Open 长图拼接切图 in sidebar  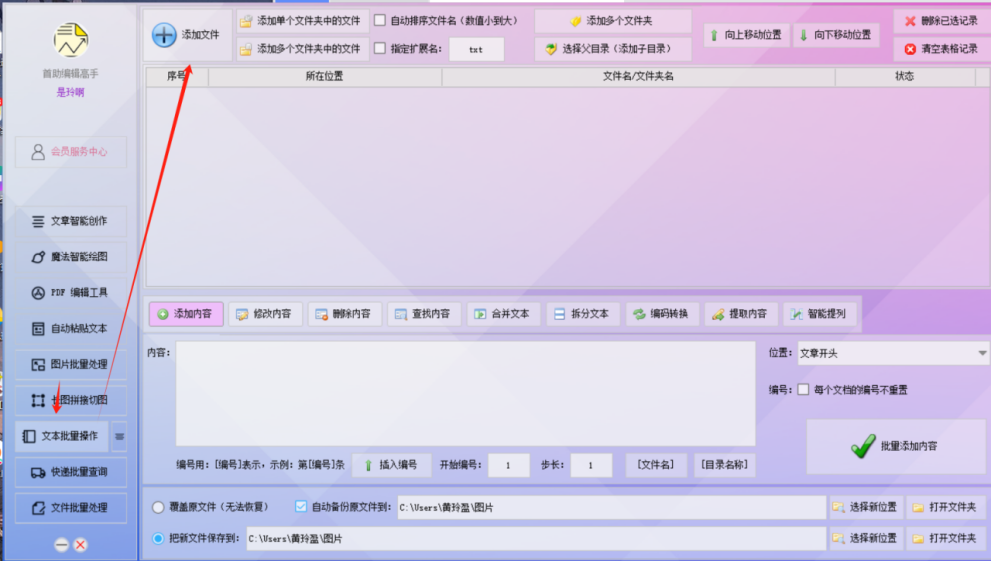pos(71,400)
